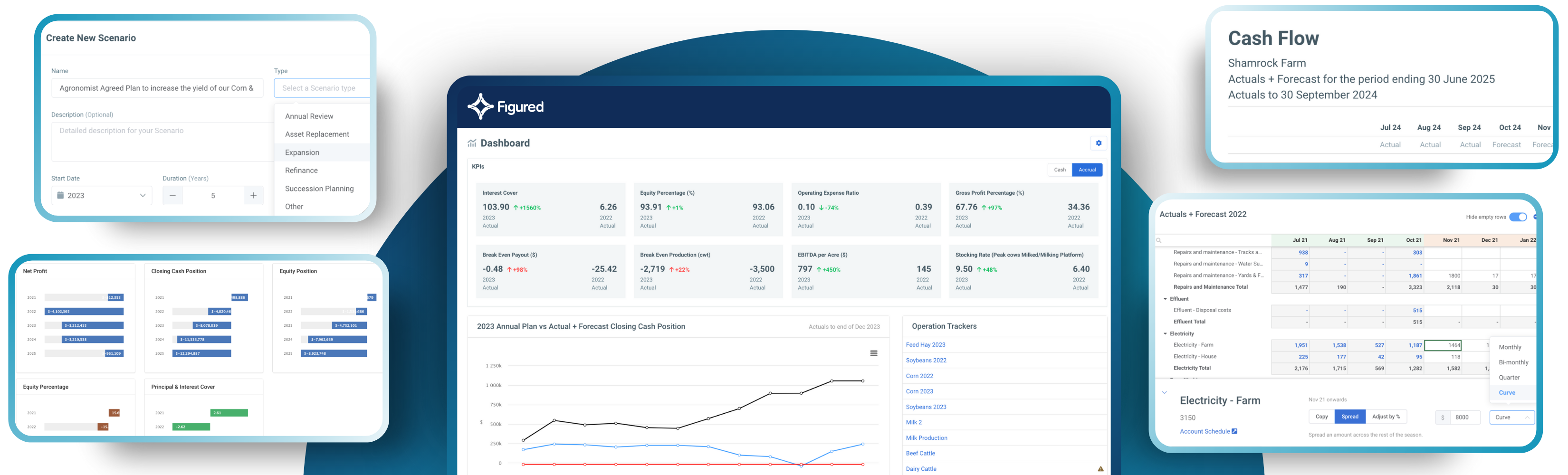1568x475 pixels.
Task: Open Corn 2022 tracker
Action: (919, 376)
